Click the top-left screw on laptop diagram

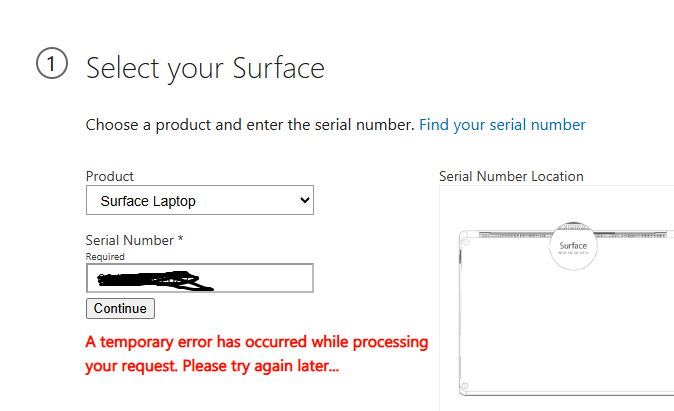click(464, 240)
